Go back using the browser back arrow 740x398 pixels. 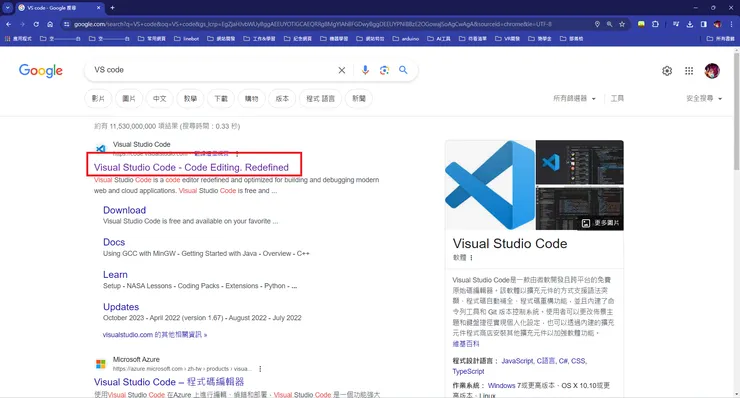(8, 24)
